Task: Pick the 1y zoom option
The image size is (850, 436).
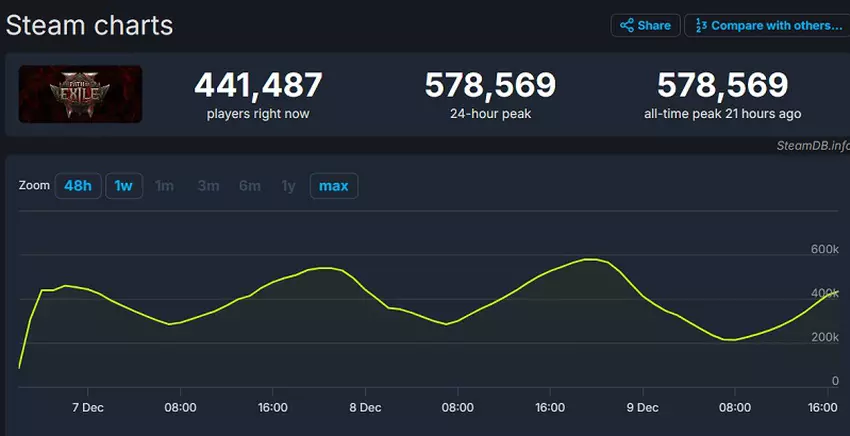Action: [288, 186]
